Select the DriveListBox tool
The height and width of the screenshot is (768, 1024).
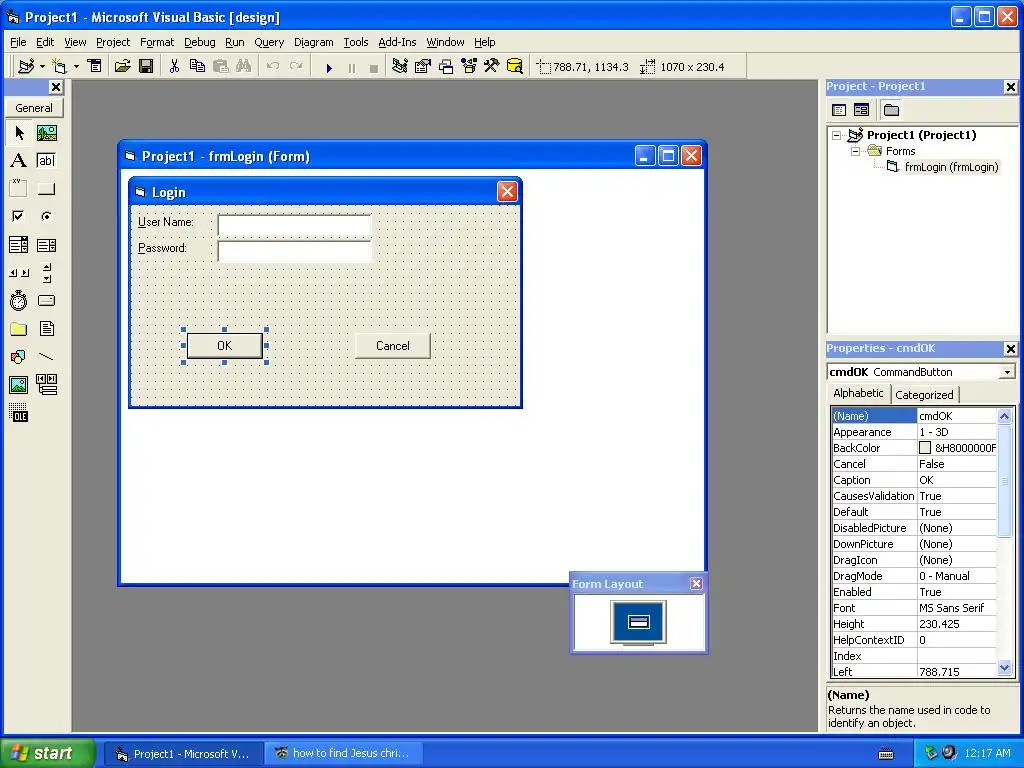point(46,301)
